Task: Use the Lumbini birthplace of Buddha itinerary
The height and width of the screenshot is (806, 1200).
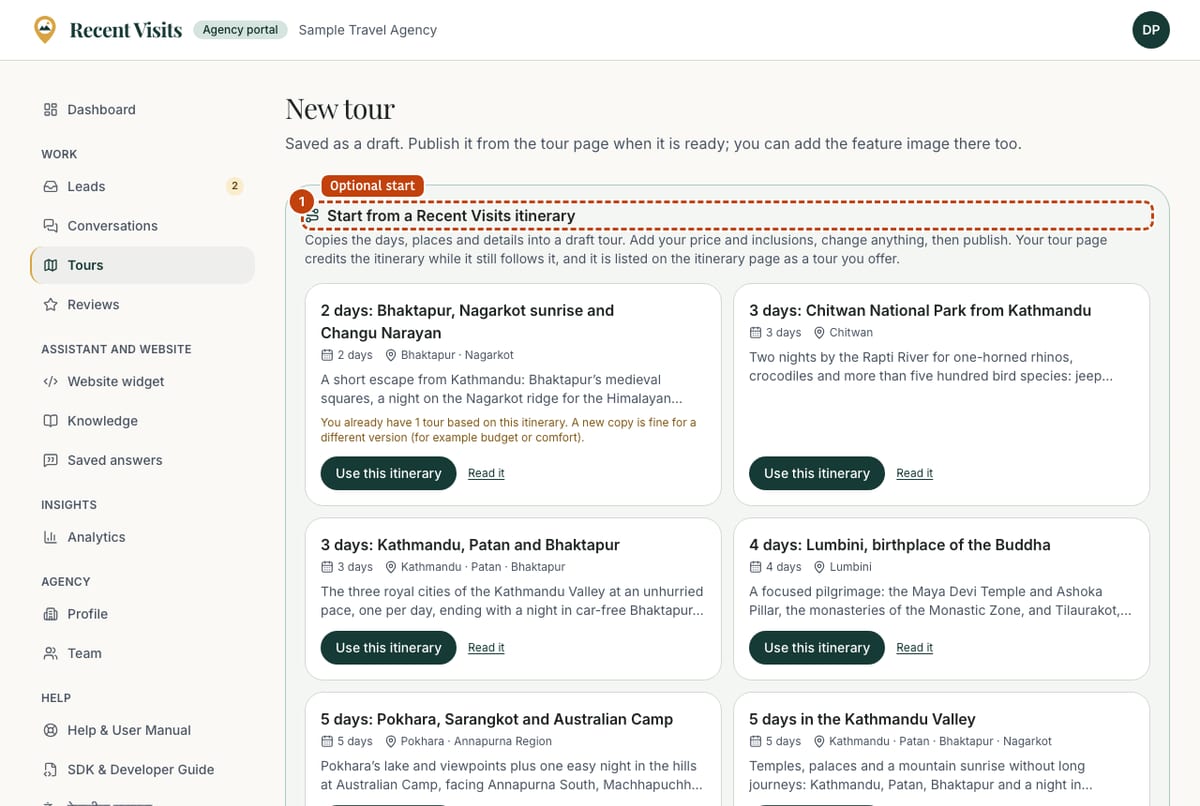Action: tap(817, 647)
